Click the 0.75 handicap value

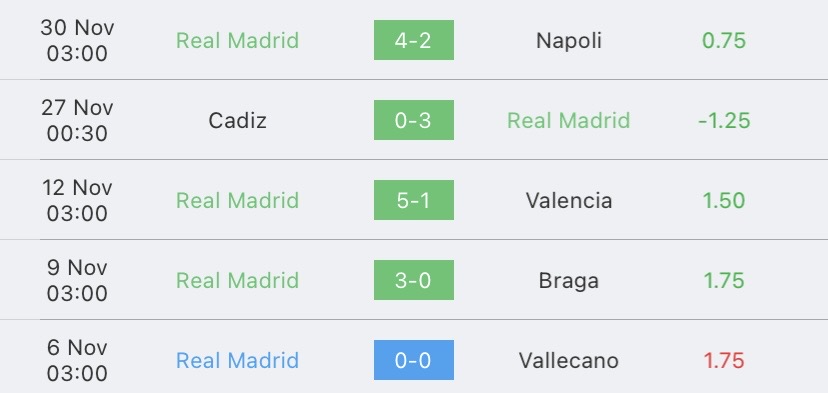pos(724,41)
